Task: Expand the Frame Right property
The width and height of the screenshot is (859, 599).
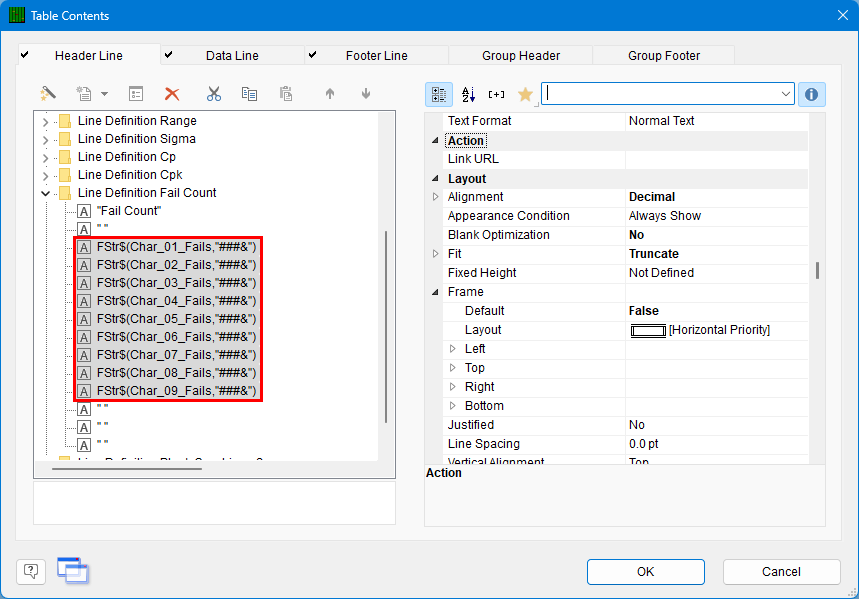Action: 453,387
